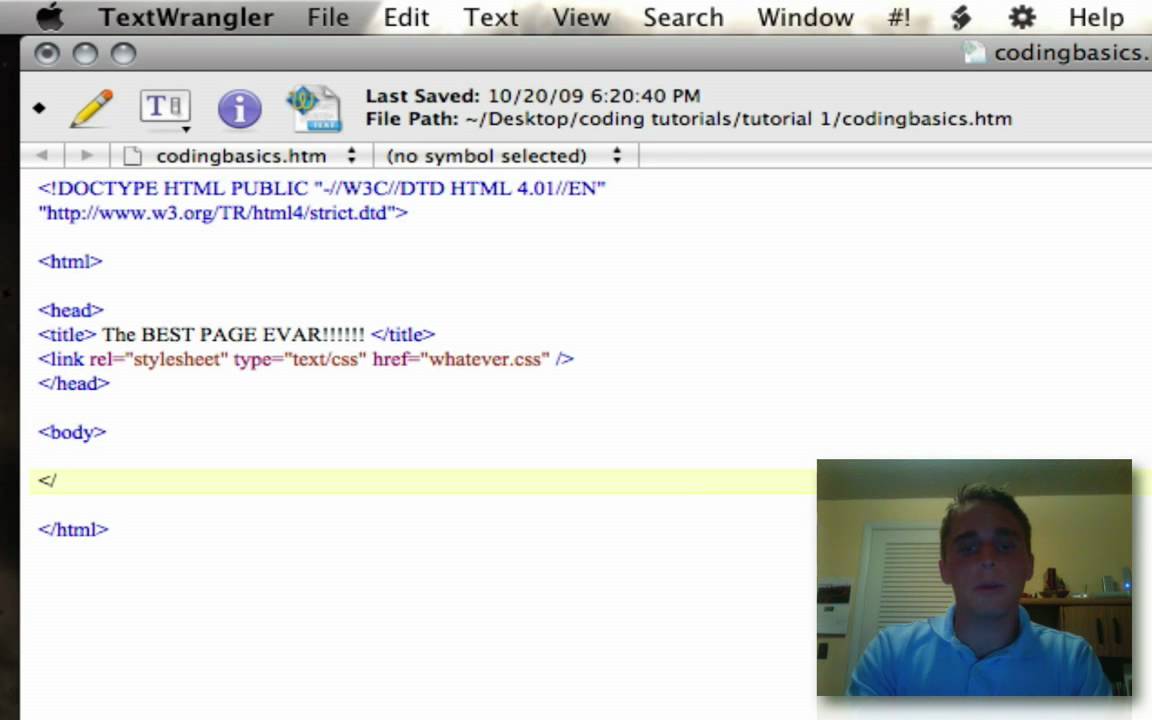Click the document file type icon in toolbar
Viewport: 1152px width, 720px height.
tap(314, 109)
